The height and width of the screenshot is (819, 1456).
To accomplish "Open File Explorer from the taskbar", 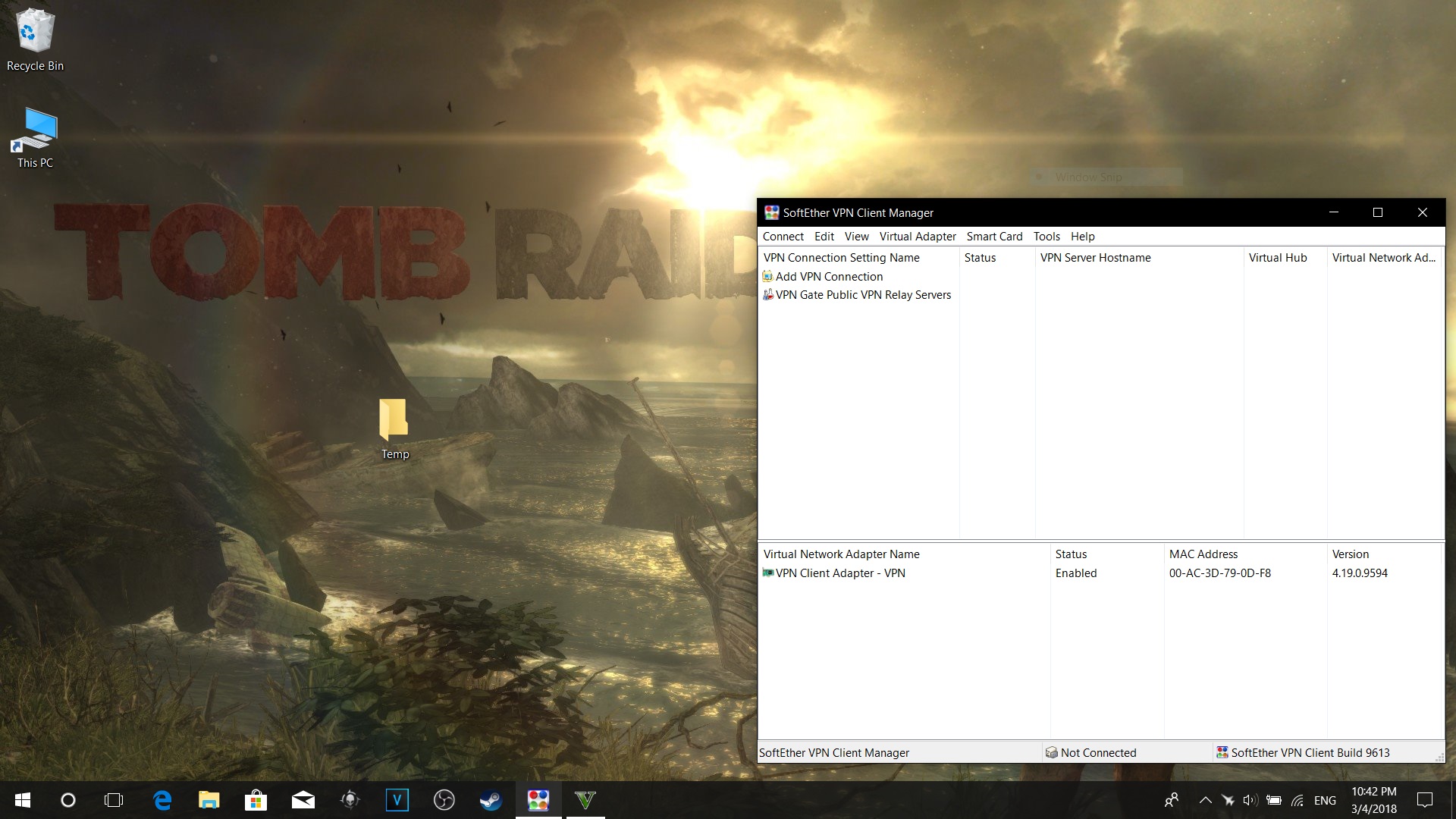I will coord(209,800).
